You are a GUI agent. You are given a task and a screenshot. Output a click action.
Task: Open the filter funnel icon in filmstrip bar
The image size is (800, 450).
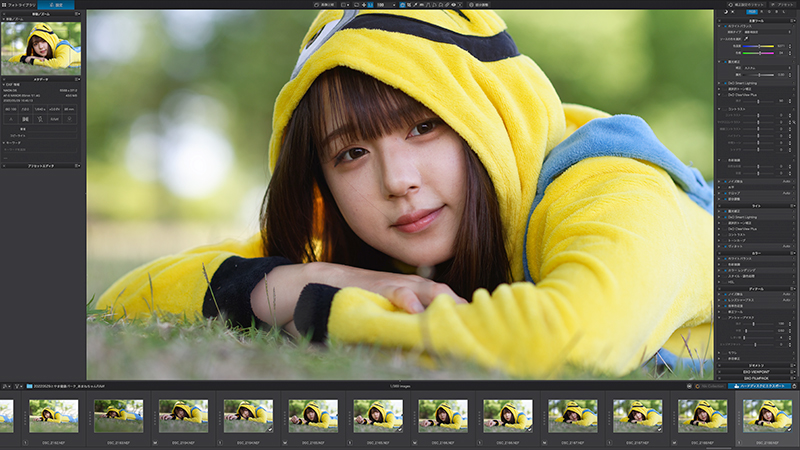coord(17,386)
